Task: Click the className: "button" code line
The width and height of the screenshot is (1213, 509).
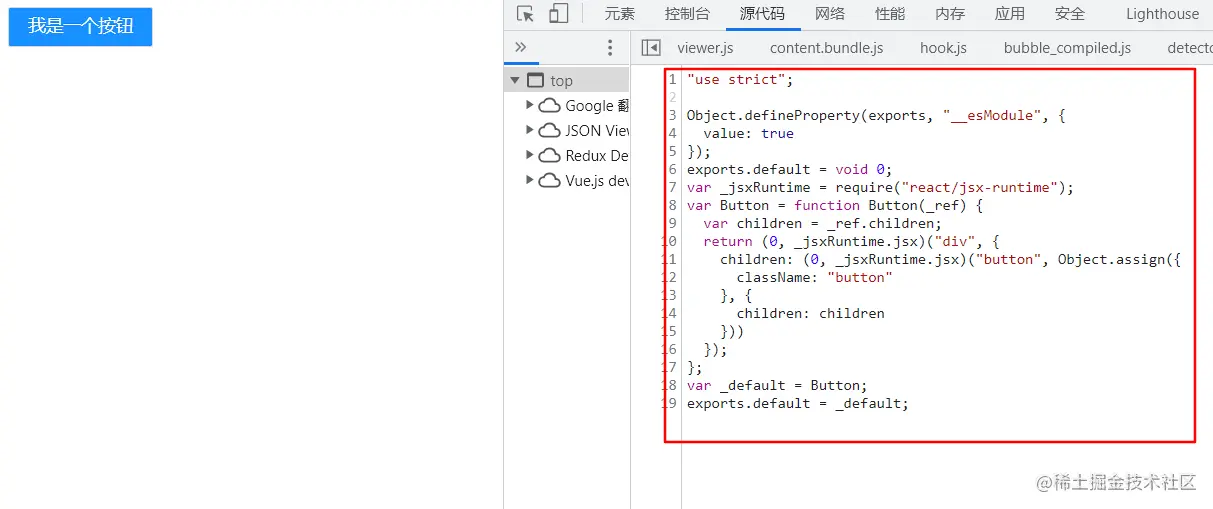Action: click(814, 277)
